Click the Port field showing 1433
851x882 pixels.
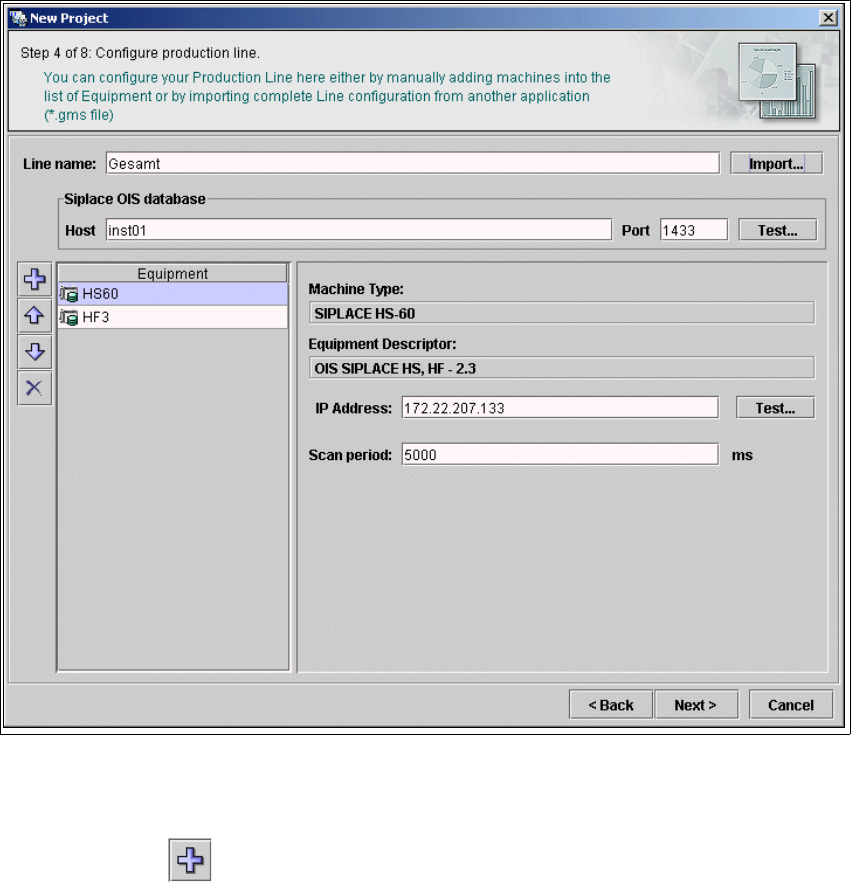tap(694, 230)
